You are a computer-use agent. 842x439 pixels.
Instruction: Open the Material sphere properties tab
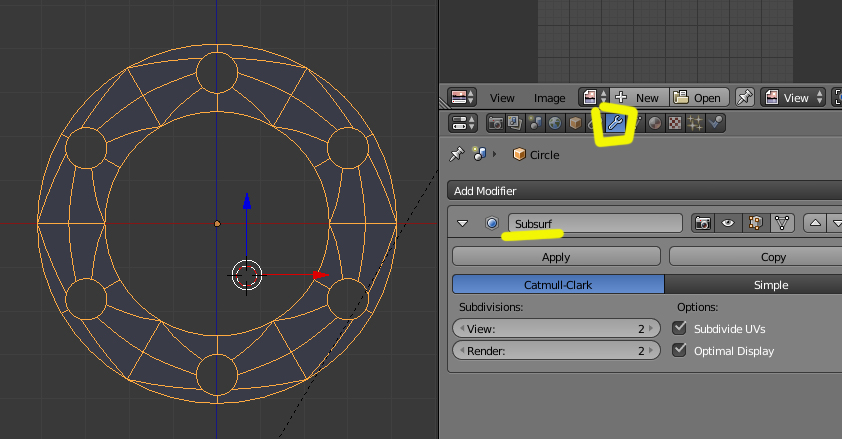pos(655,124)
